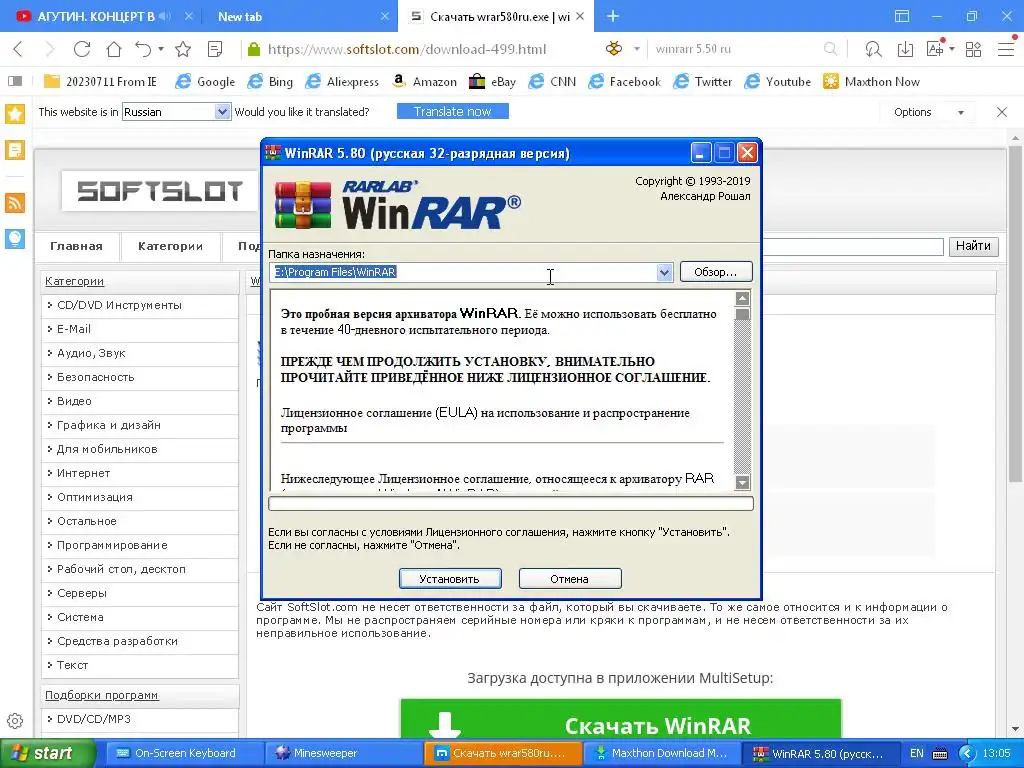This screenshot has width=1024, height=768.
Task: Open the downloads icon in toolbar
Action: click(905, 49)
